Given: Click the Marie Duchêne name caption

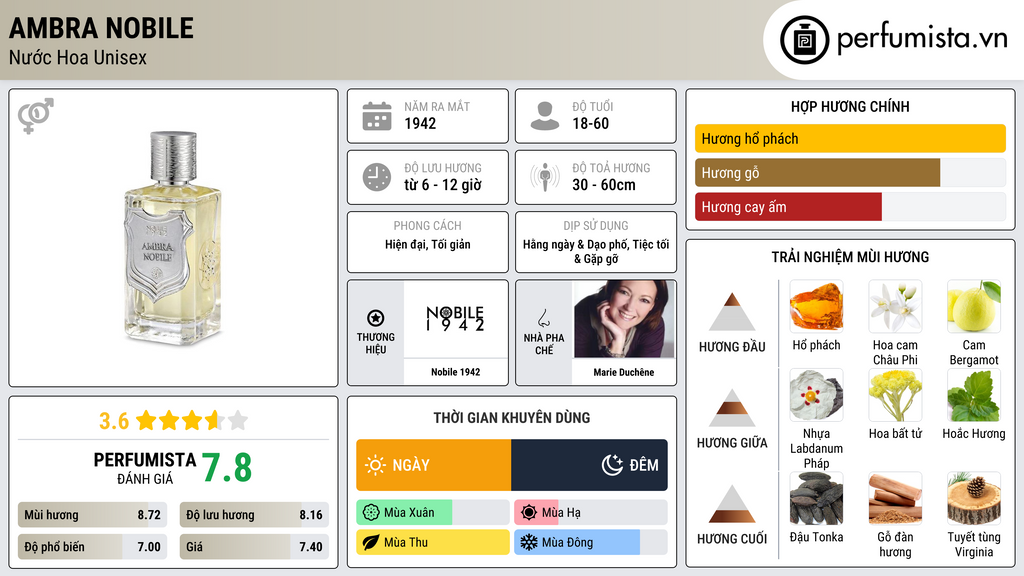Looking at the screenshot, I should [x=624, y=372].
